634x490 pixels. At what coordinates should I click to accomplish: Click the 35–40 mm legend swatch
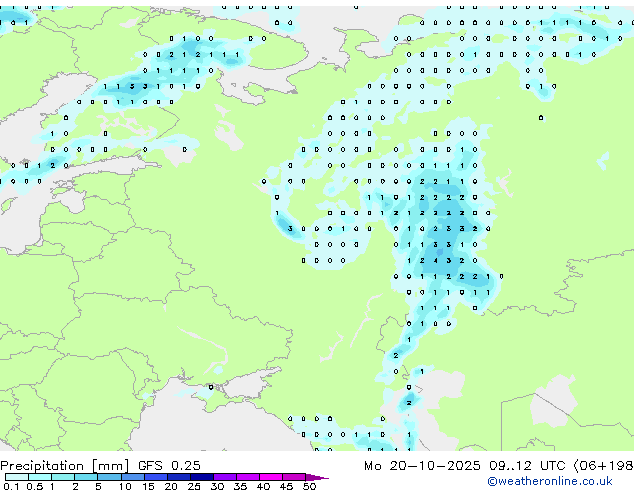pyautogui.click(x=247, y=477)
